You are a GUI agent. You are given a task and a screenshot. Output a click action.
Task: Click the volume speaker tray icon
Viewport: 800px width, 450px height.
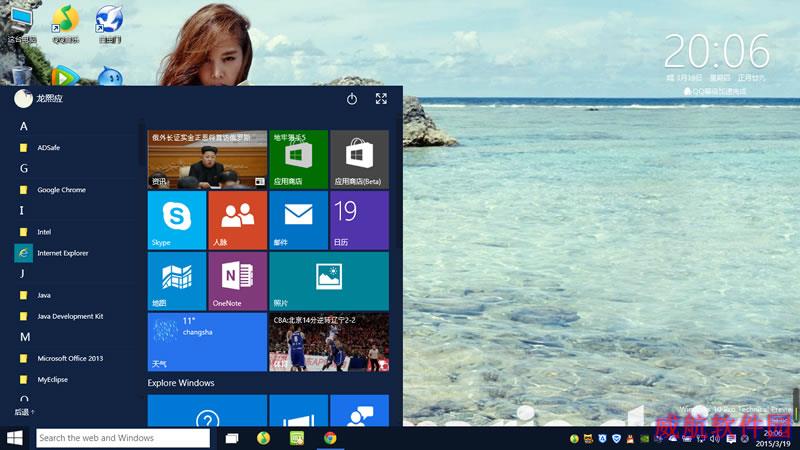(x=715, y=439)
